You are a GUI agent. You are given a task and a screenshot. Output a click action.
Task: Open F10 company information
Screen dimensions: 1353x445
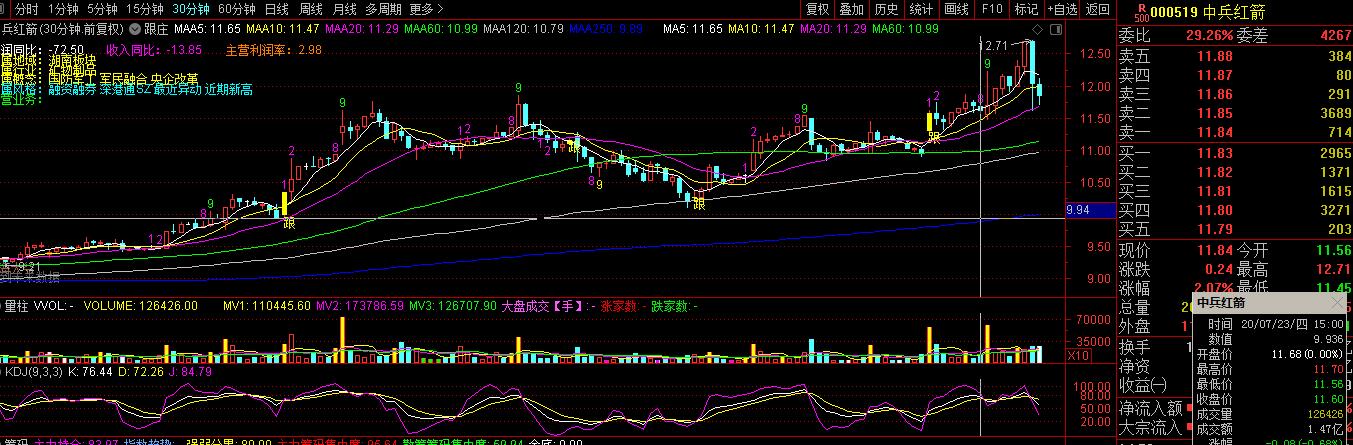click(x=992, y=9)
